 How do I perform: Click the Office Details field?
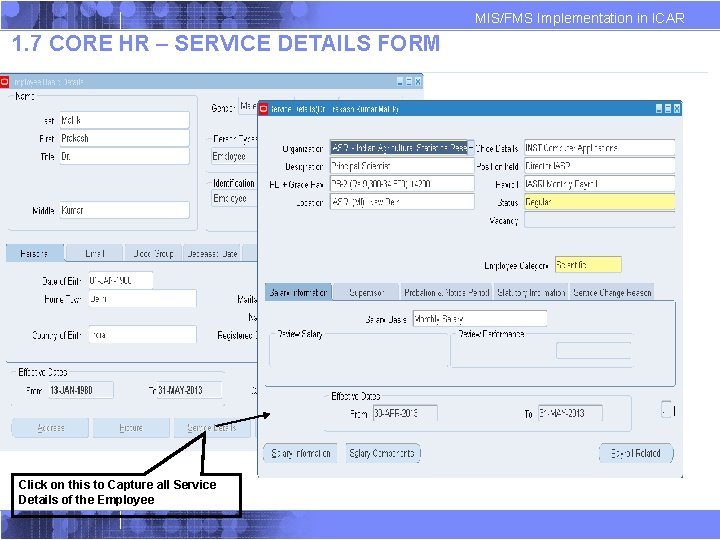coord(599,148)
